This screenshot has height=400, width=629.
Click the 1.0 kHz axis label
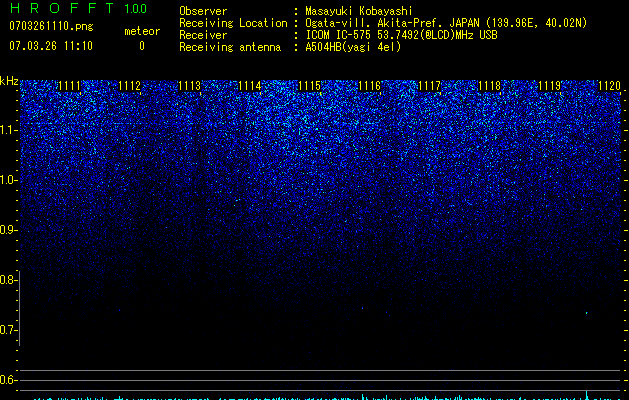[8, 181]
